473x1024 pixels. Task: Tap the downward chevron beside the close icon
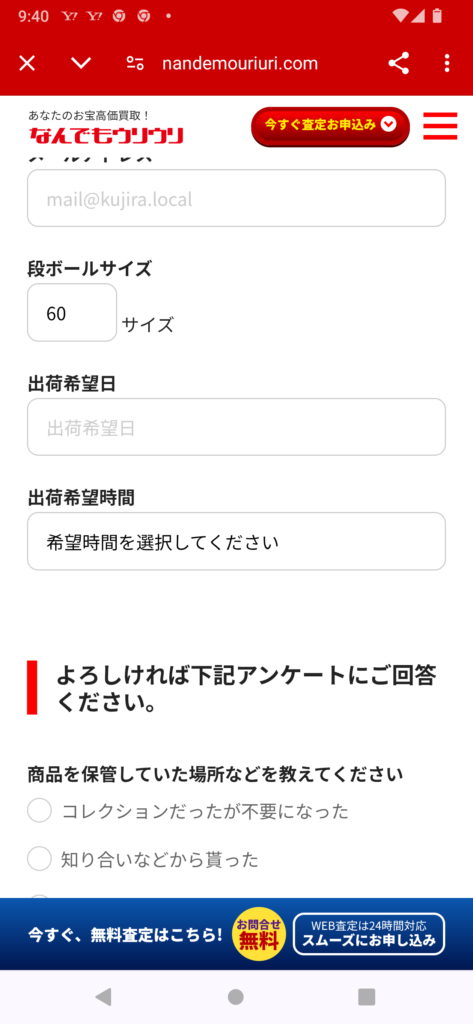tap(81, 63)
